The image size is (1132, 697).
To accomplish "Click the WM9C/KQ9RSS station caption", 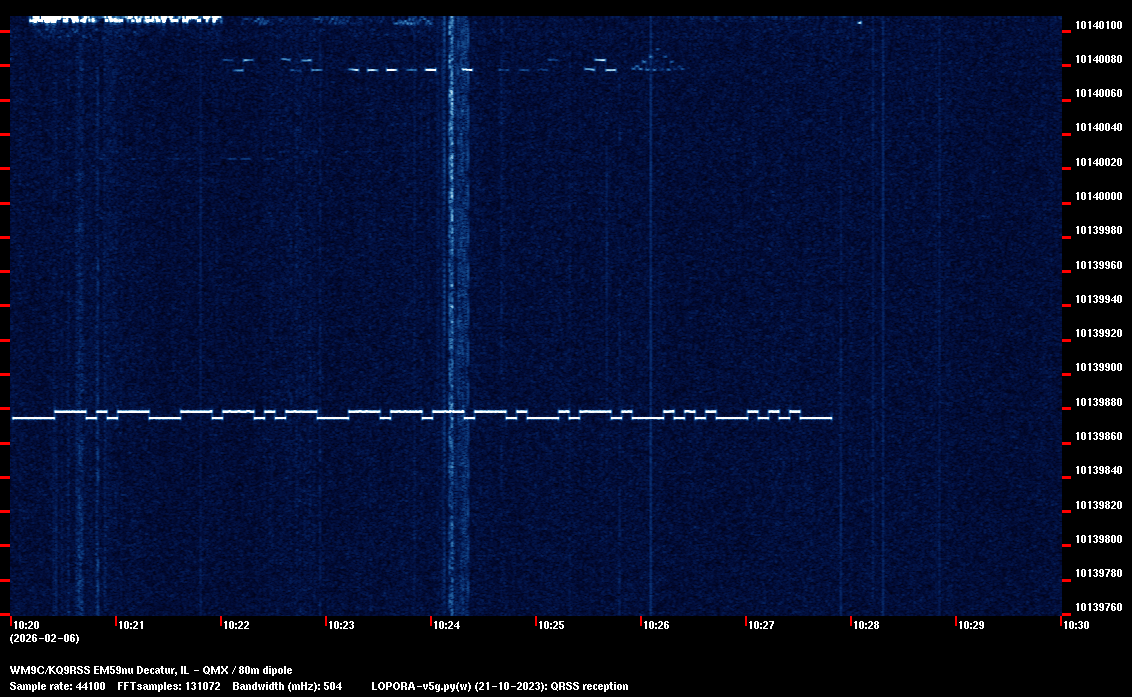I will [151, 670].
